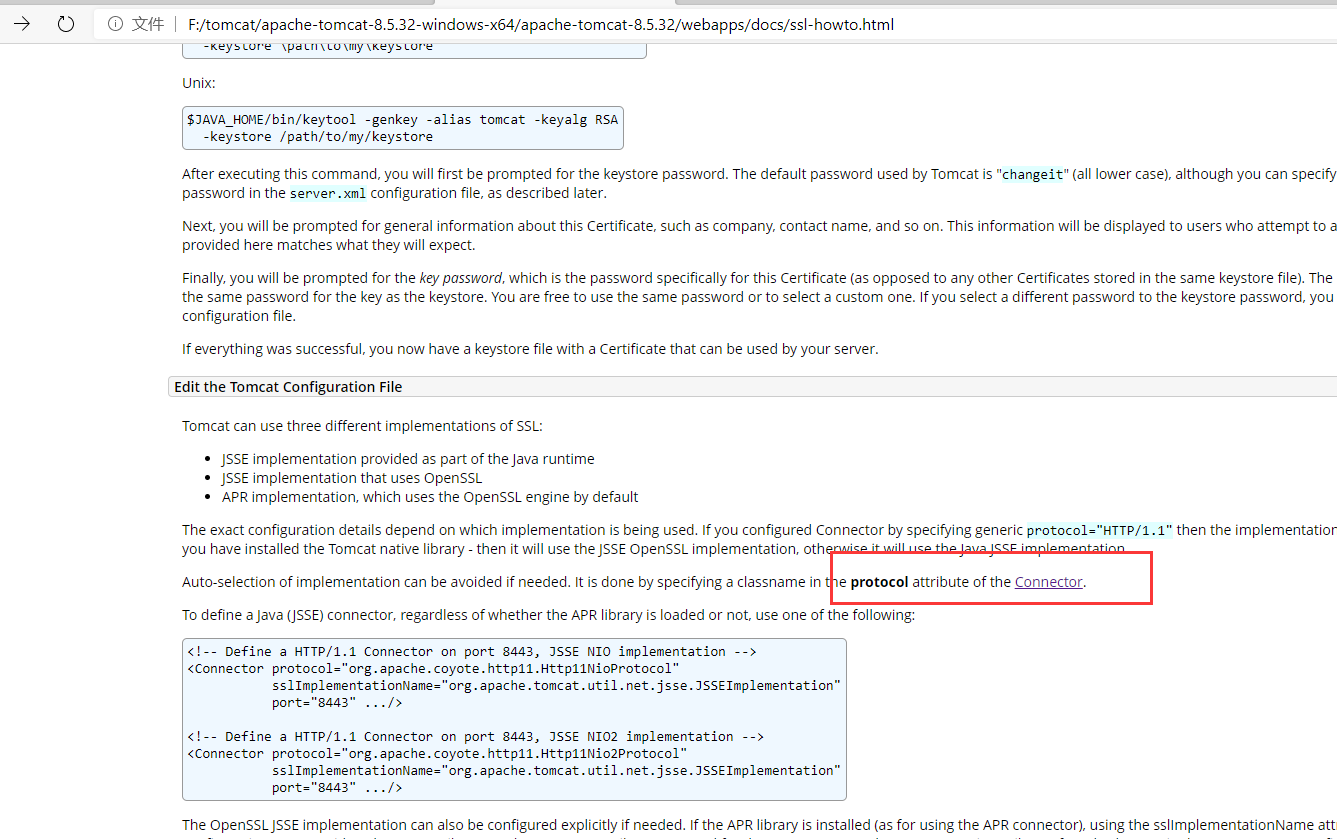Image resolution: width=1337 pixels, height=839 pixels.
Task: Click the '文件' label in address bar
Action: pos(148,24)
